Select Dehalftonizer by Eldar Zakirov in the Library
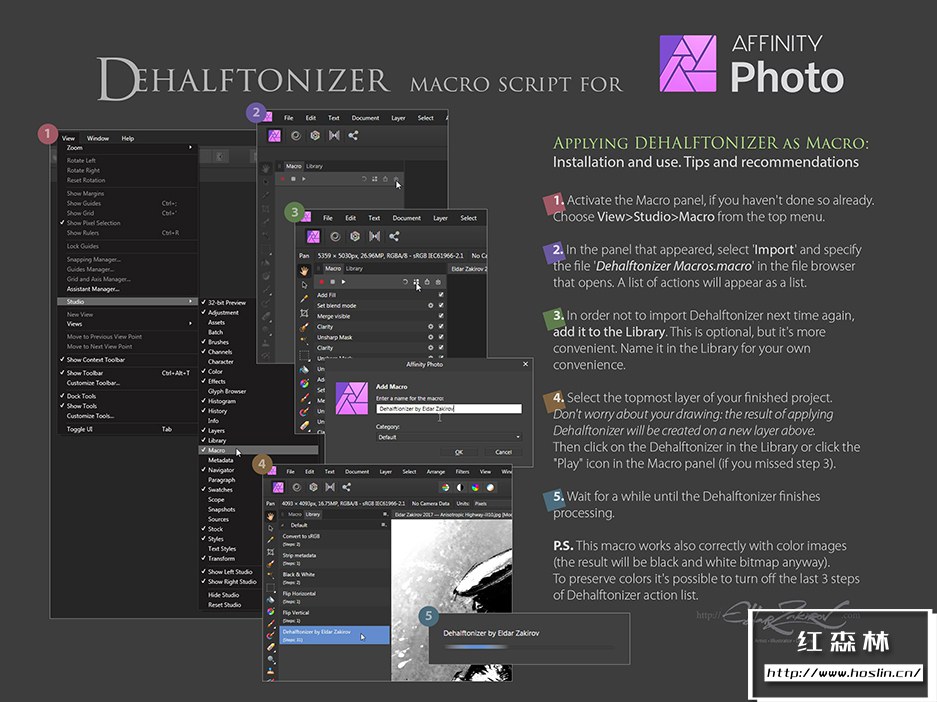The height and width of the screenshot is (702, 937). coord(335,635)
